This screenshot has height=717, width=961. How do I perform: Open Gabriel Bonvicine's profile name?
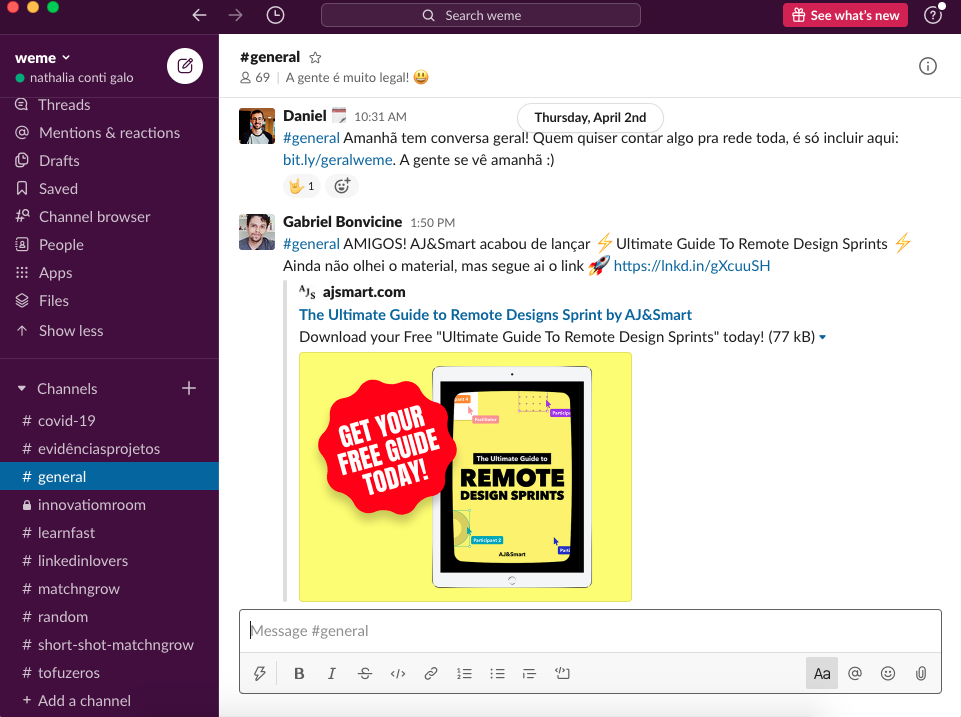tap(343, 222)
